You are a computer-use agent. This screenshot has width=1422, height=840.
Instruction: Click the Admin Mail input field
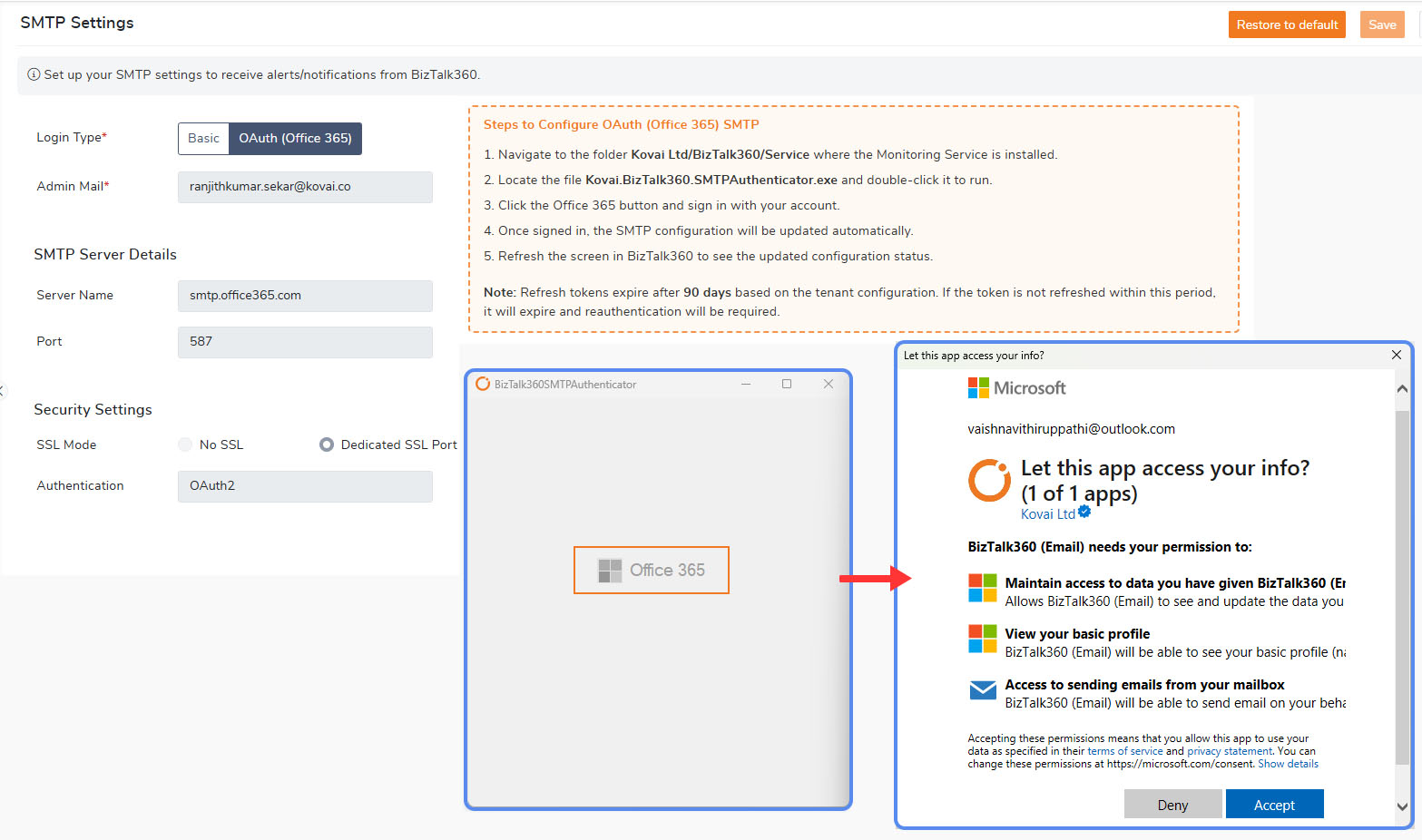pos(305,187)
